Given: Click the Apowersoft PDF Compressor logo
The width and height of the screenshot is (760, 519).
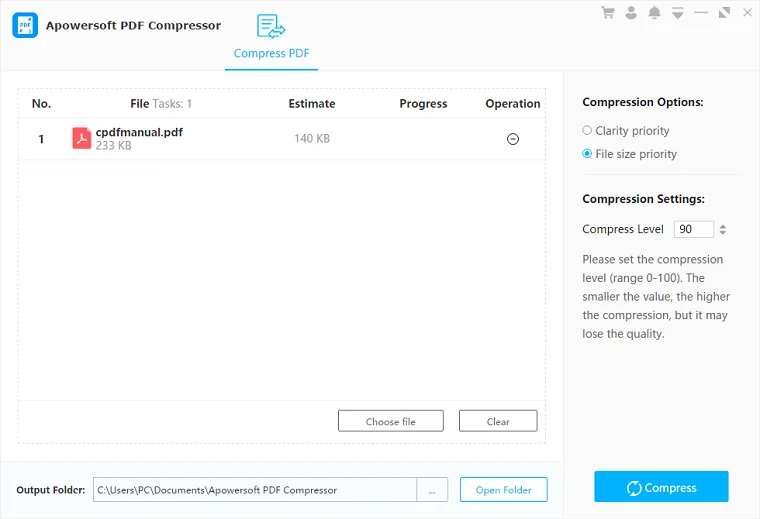Looking at the screenshot, I should pyautogui.click(x=25, y=26).
